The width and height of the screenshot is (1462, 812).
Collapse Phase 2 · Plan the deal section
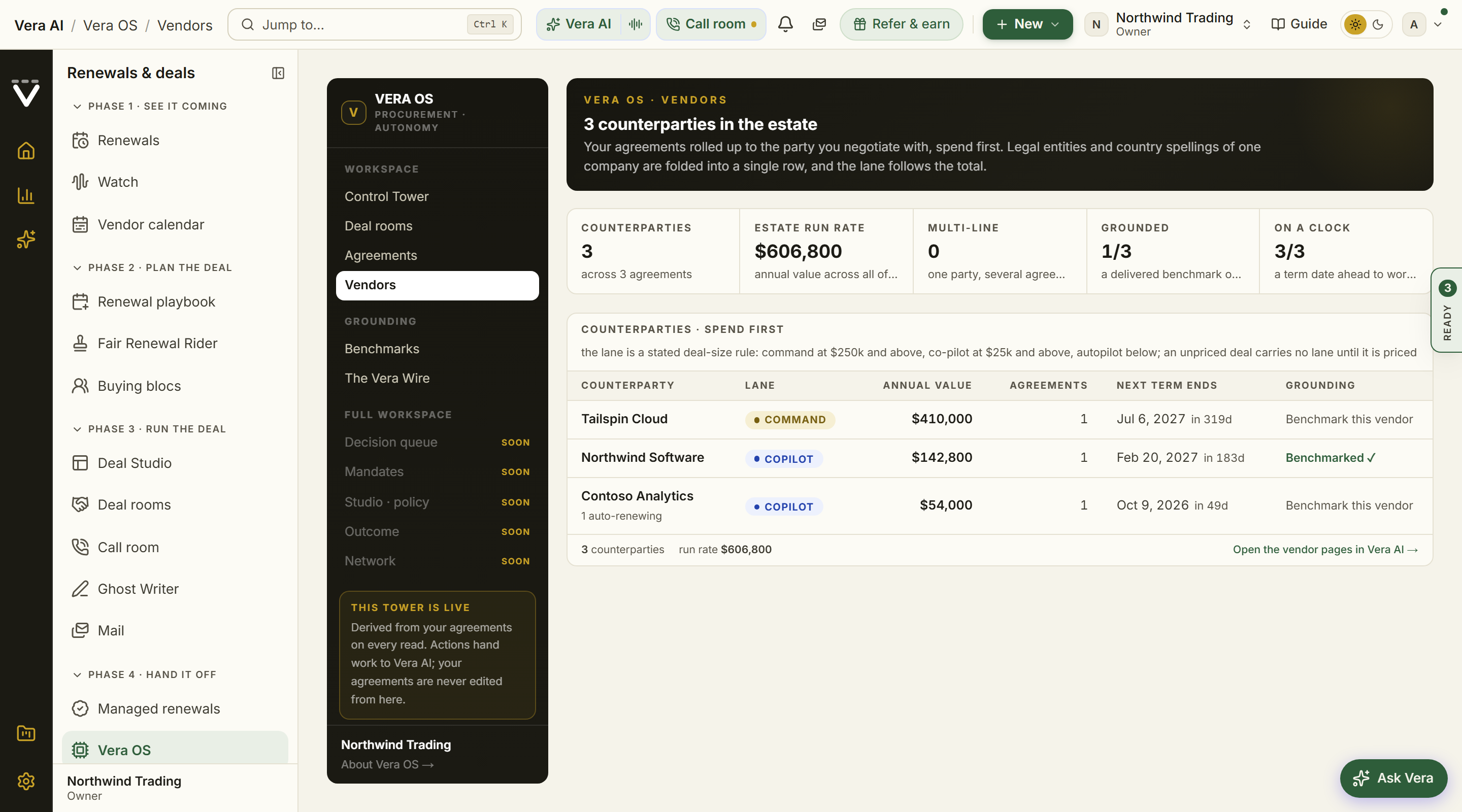(152, 267)
